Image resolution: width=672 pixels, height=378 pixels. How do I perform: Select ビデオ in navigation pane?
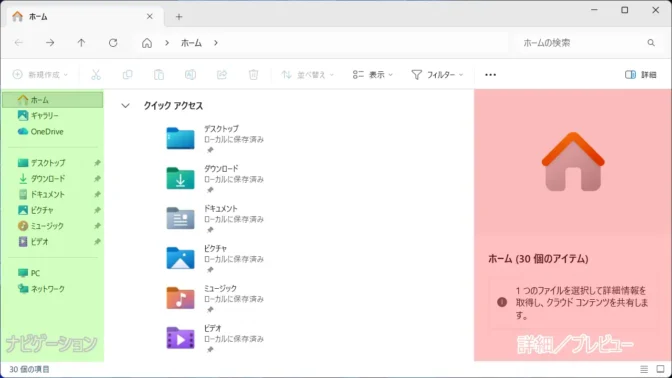52,242
